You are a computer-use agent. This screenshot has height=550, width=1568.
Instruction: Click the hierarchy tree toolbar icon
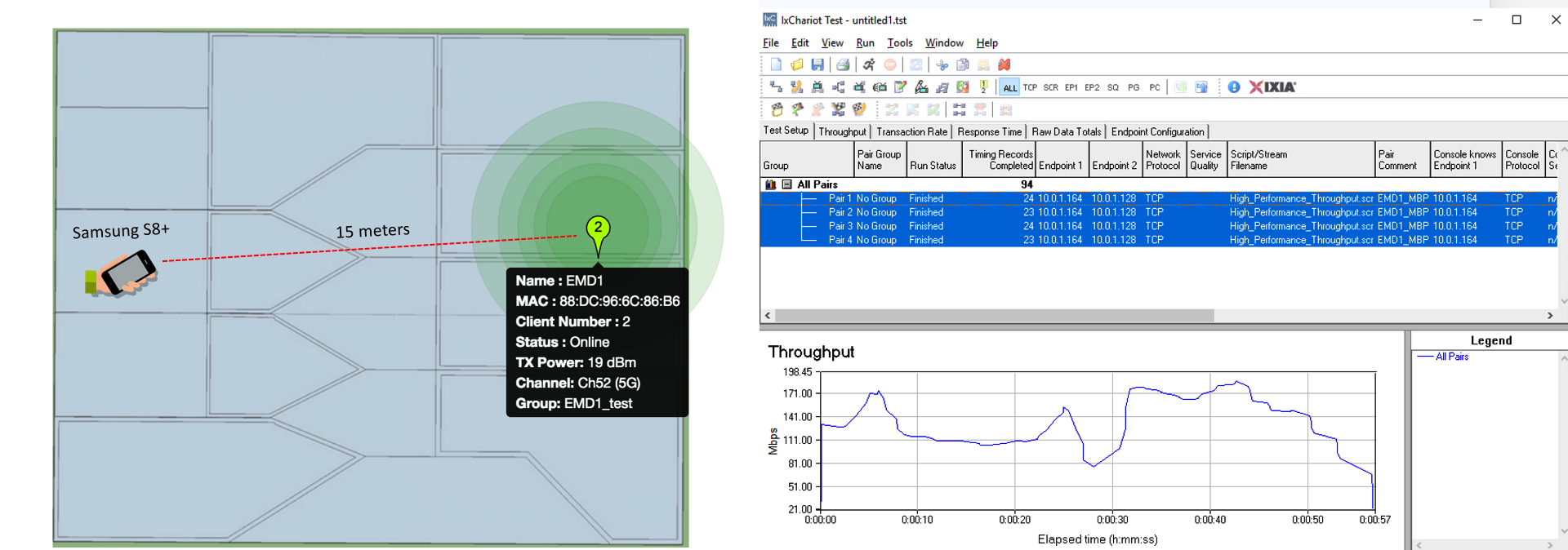pyautogui.click(x=839, y=87)
